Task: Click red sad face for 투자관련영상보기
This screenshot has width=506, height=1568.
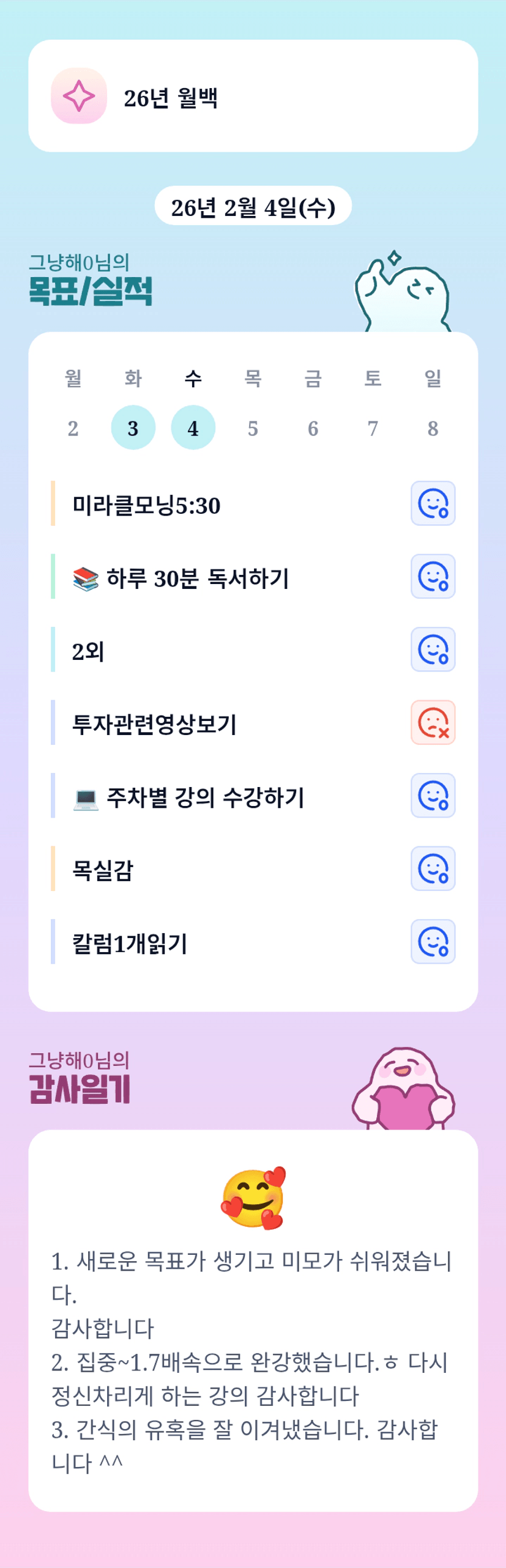Action: point(433,722)
